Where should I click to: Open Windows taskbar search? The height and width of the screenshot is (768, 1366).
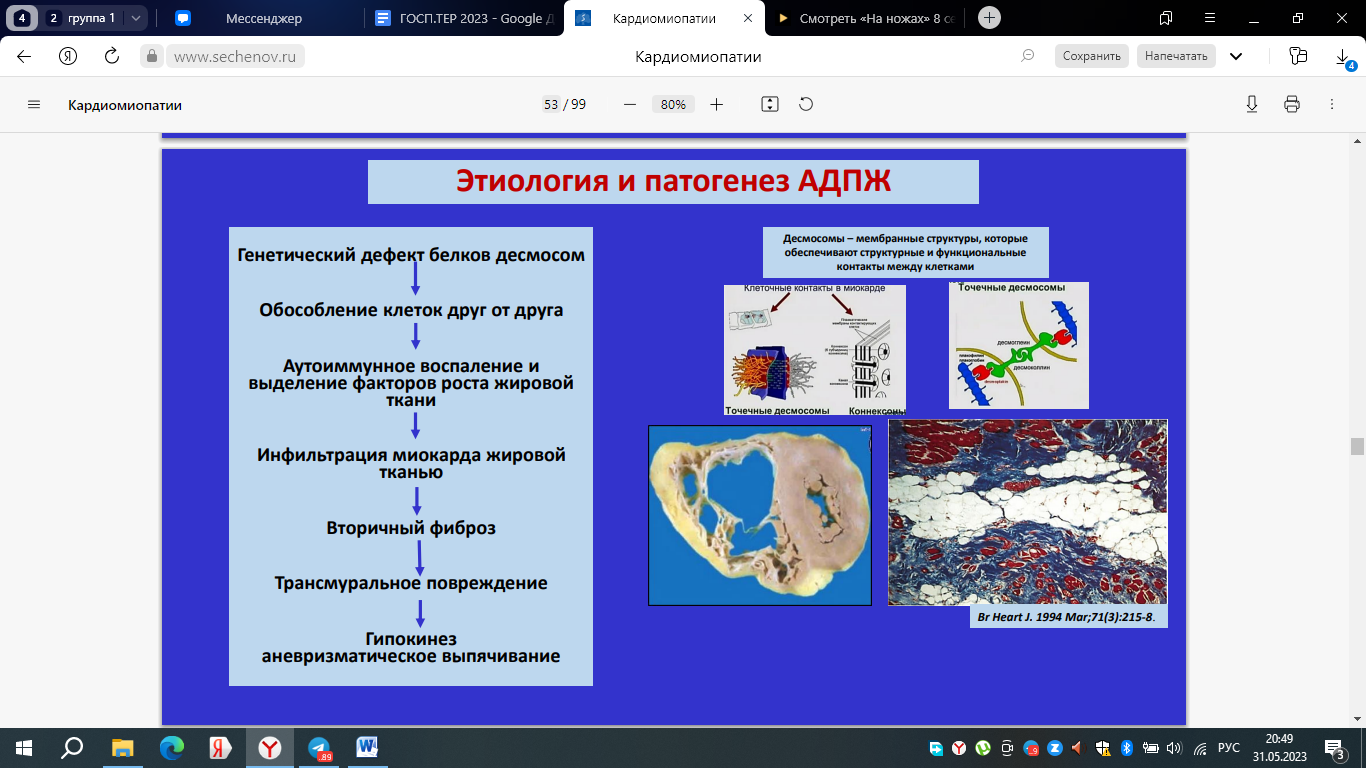click(x=72, y=747)
